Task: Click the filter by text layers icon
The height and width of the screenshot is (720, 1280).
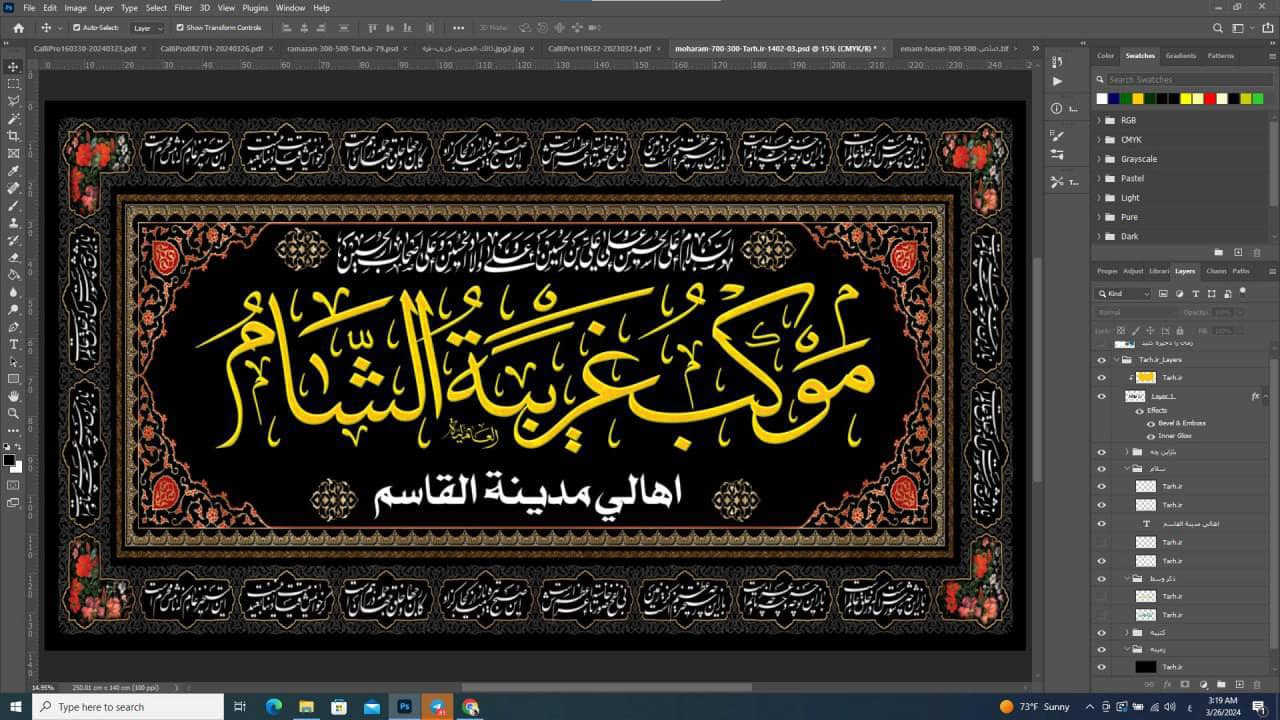Action: point(1196,294)
